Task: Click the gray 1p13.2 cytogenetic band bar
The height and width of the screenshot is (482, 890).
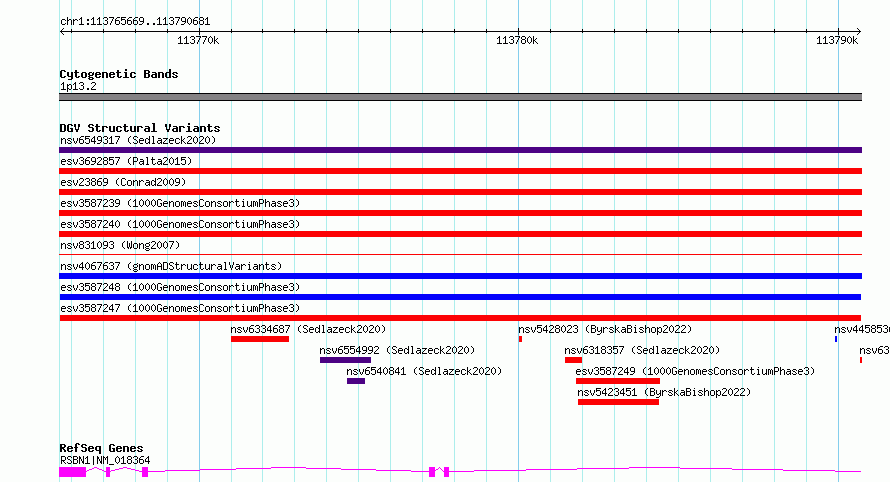Action: pos(460,97)
